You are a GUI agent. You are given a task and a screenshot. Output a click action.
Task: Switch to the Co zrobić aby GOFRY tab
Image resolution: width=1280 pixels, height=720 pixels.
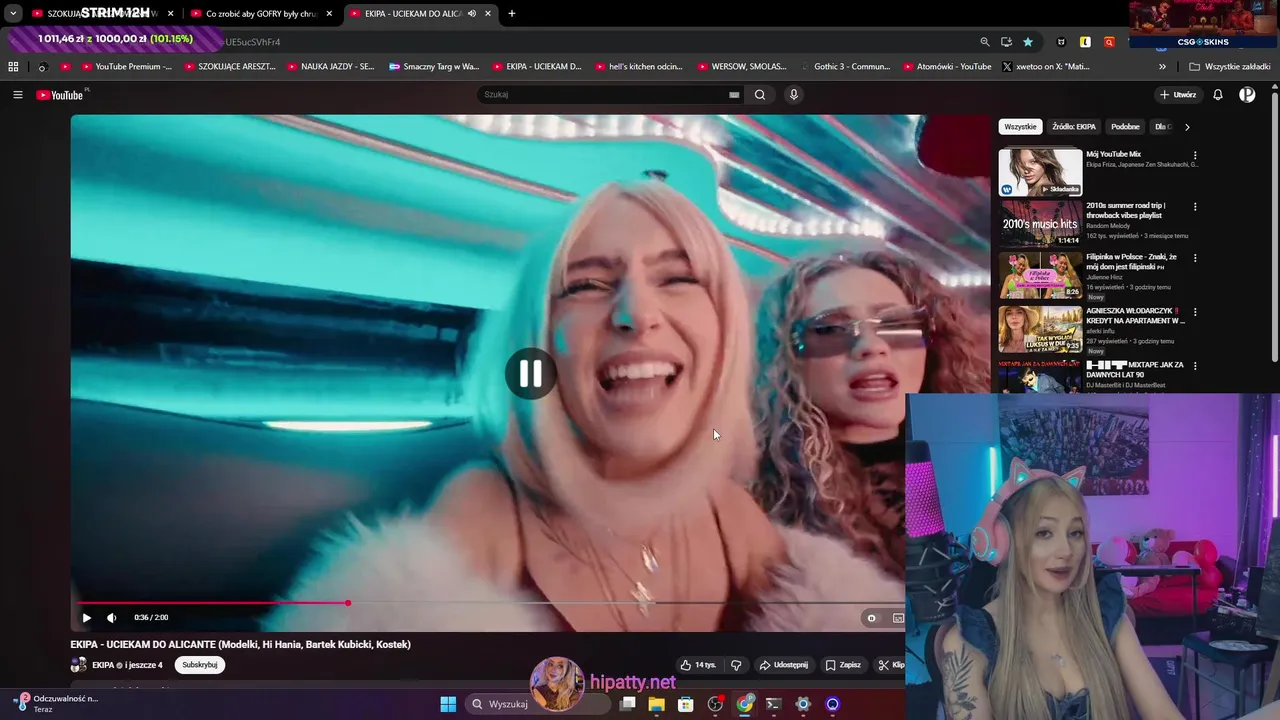click(x=262, y=14)
